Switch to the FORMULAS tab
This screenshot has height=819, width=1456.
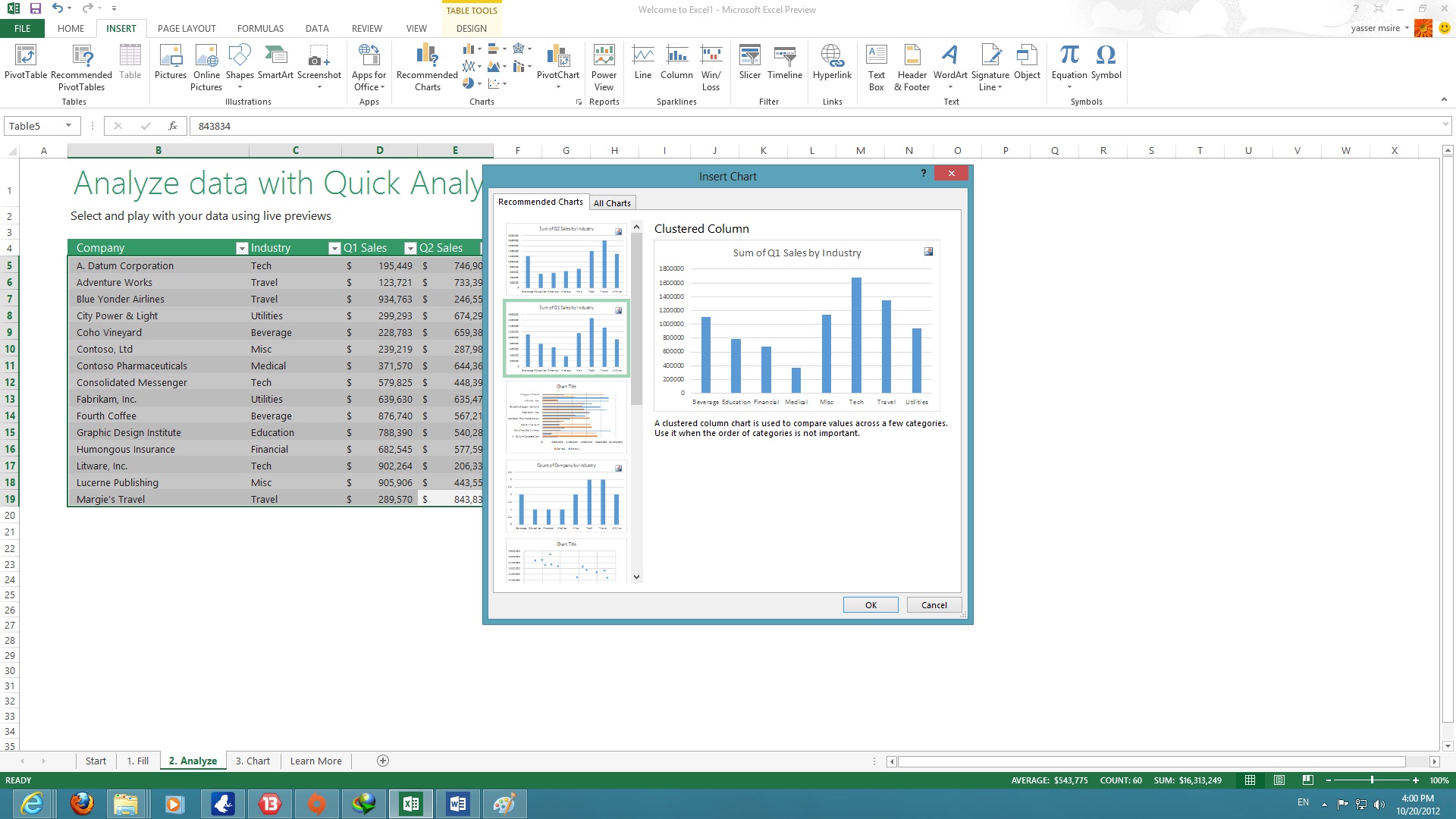tap(260, 28)
